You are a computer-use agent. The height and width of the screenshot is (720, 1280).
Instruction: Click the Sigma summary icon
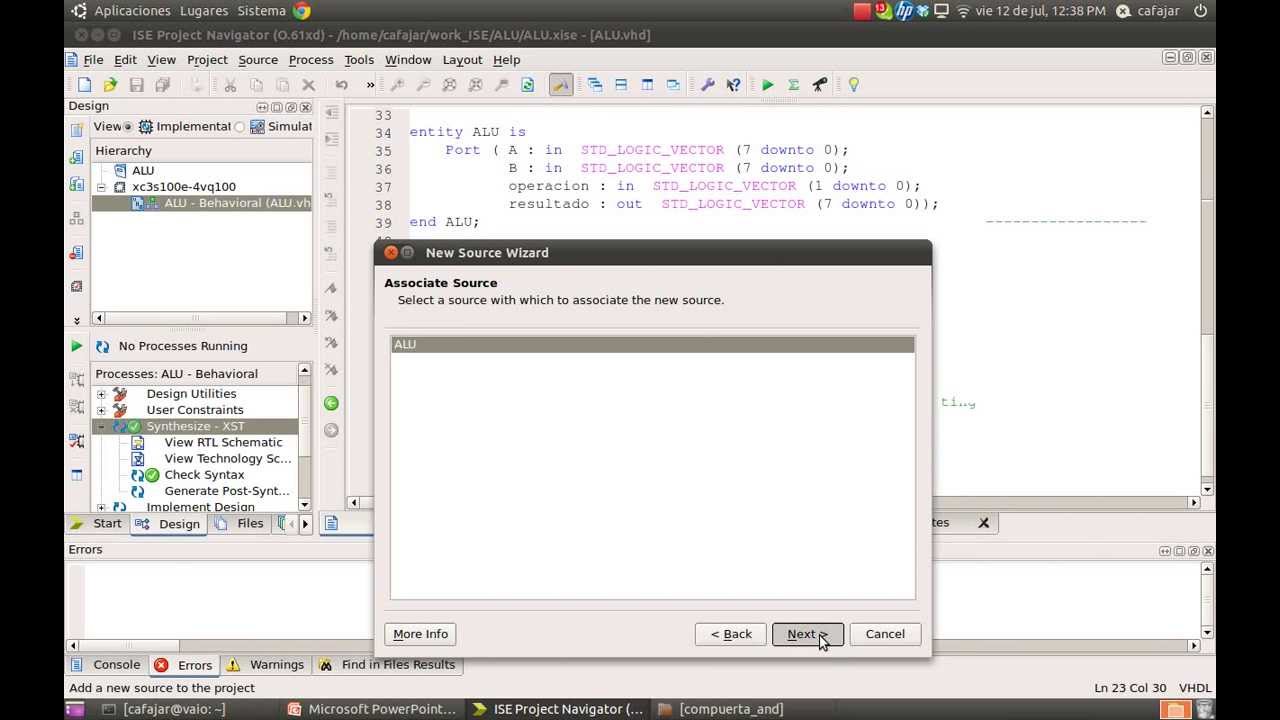coord(793,85)
